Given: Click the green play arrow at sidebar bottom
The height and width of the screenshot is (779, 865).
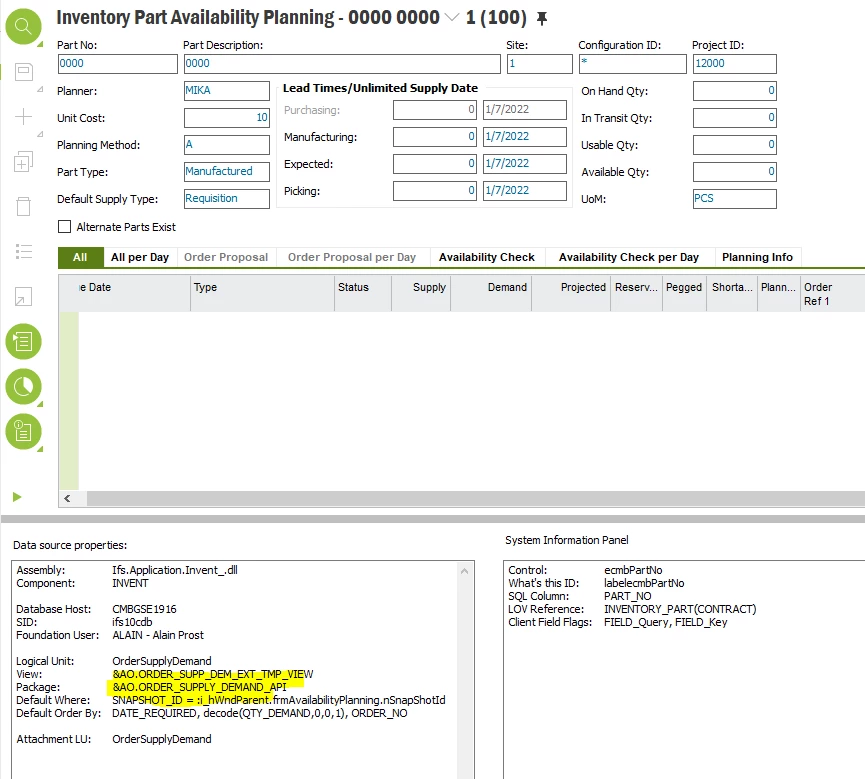Looking at the screenshot, I should (x=17, y=497).
